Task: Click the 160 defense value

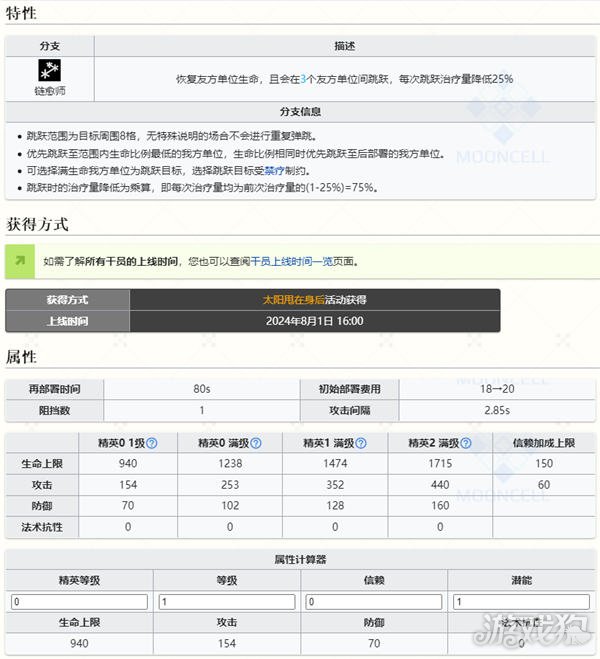Action: 440,506
